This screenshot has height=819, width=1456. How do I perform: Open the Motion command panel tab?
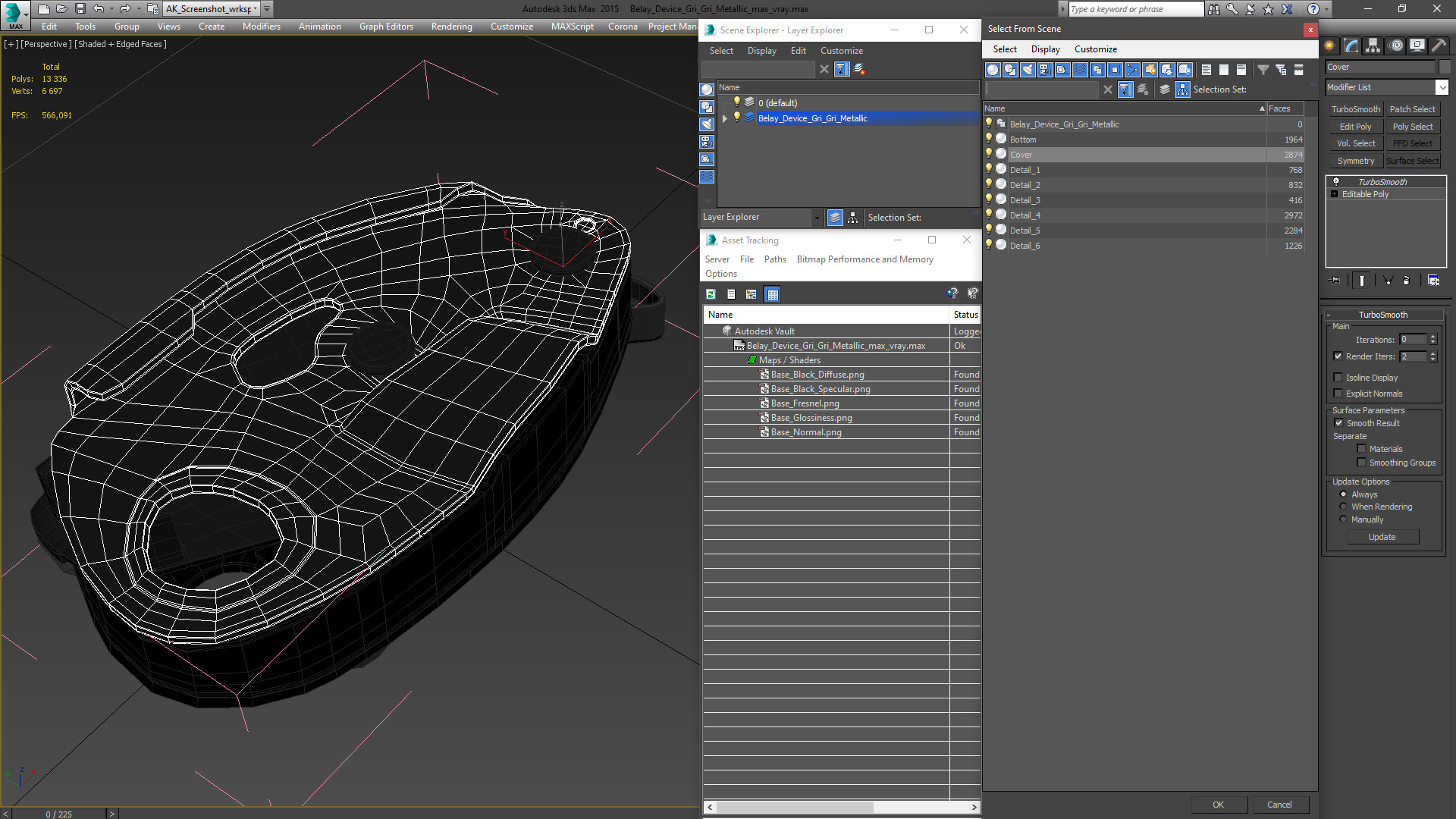(x=1395, y=45)
